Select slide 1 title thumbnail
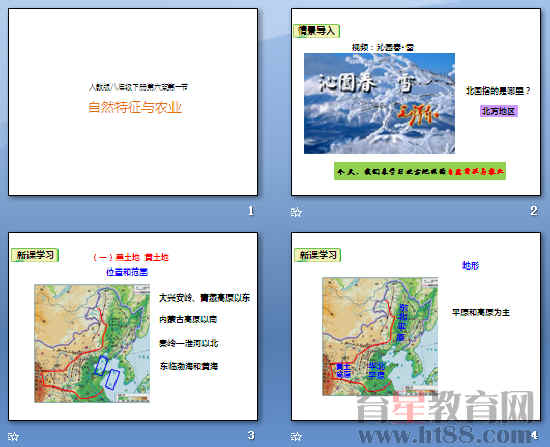The image size is (550, 447). click(133, 102)
